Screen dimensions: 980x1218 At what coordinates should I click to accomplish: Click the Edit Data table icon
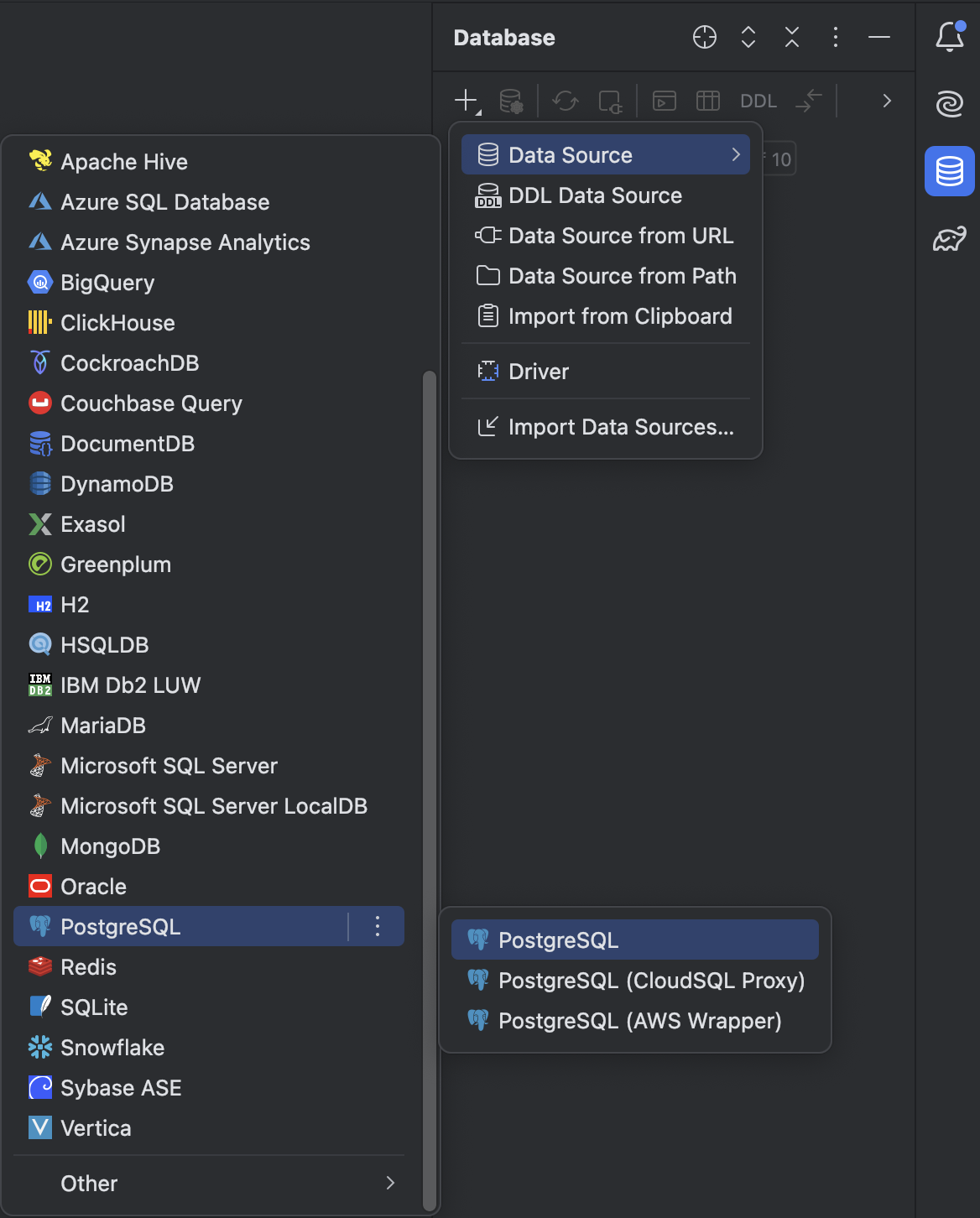click(x=708, y=101)
